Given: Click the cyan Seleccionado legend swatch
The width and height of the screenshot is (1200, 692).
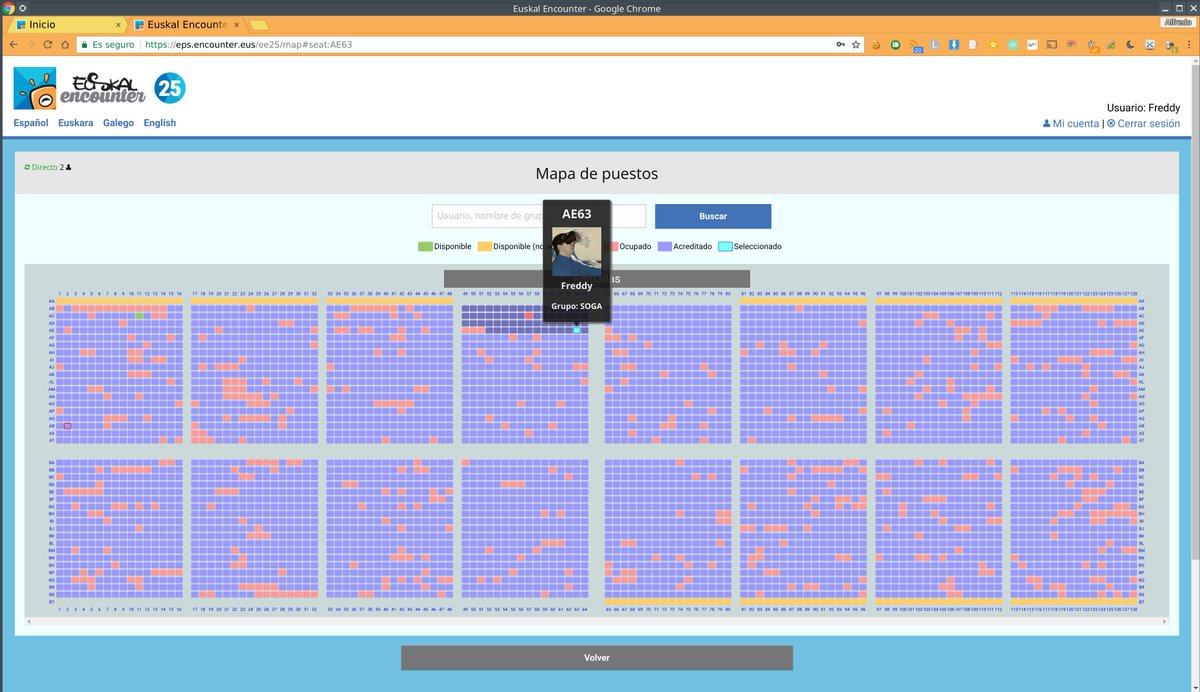Looking at the screenshot, I should coord(725,246).
